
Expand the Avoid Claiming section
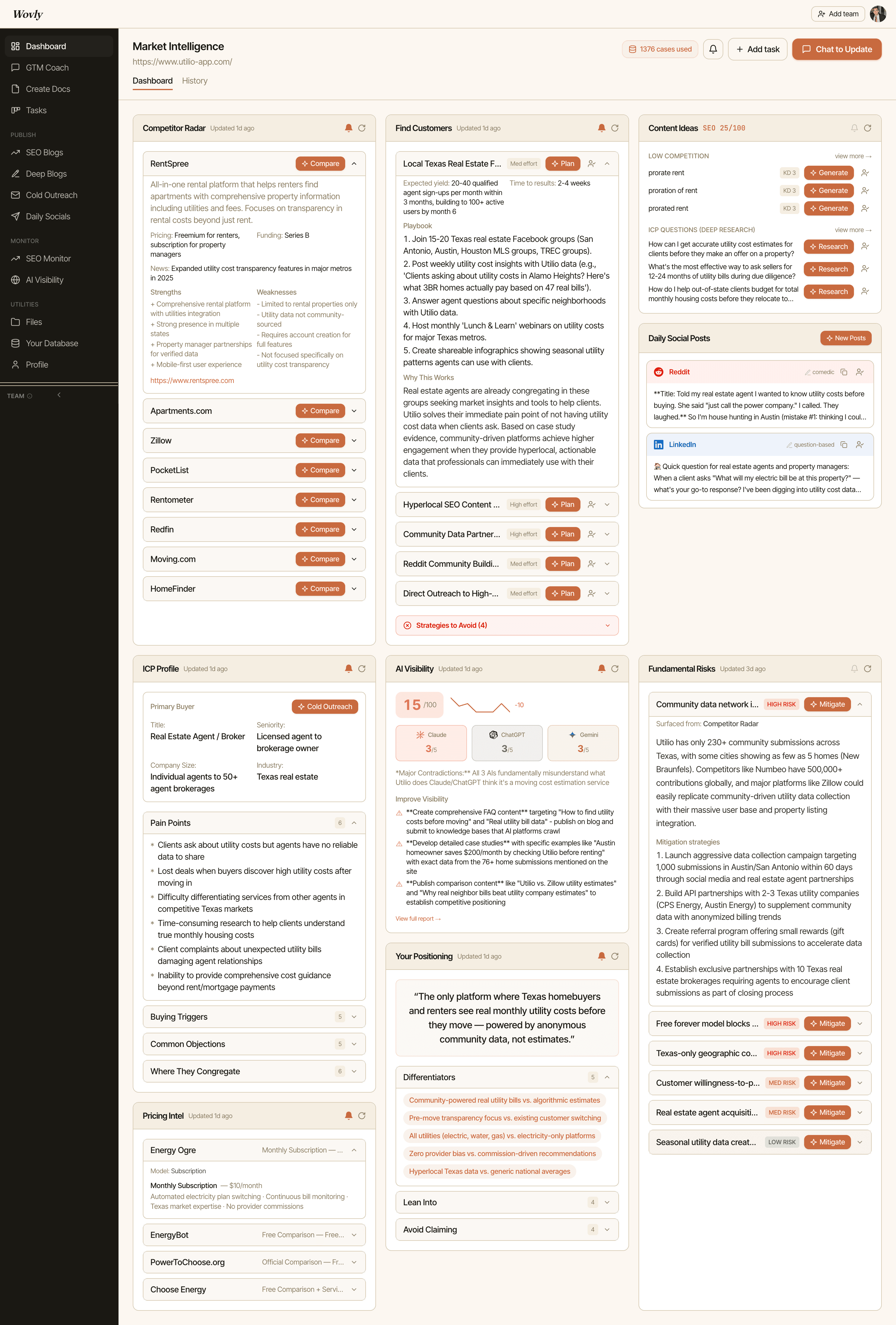tap(507, 1230)
